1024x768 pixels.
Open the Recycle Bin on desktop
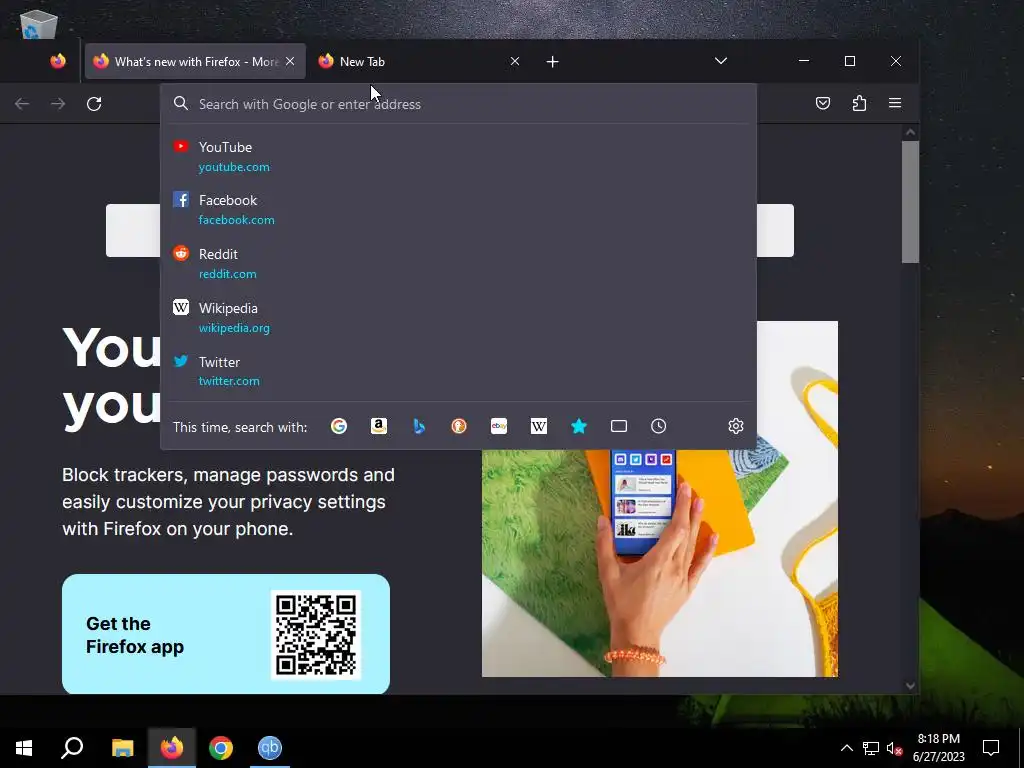pos(39,25)
